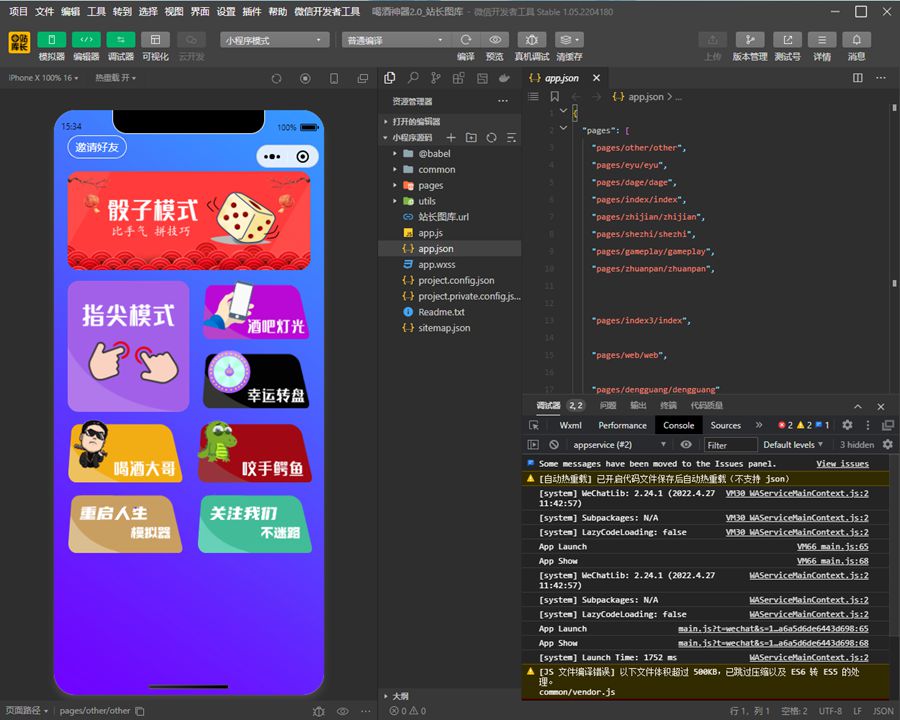Open the 消息 notifications bell
900x720 pixels.
click(x=856, y=40)
